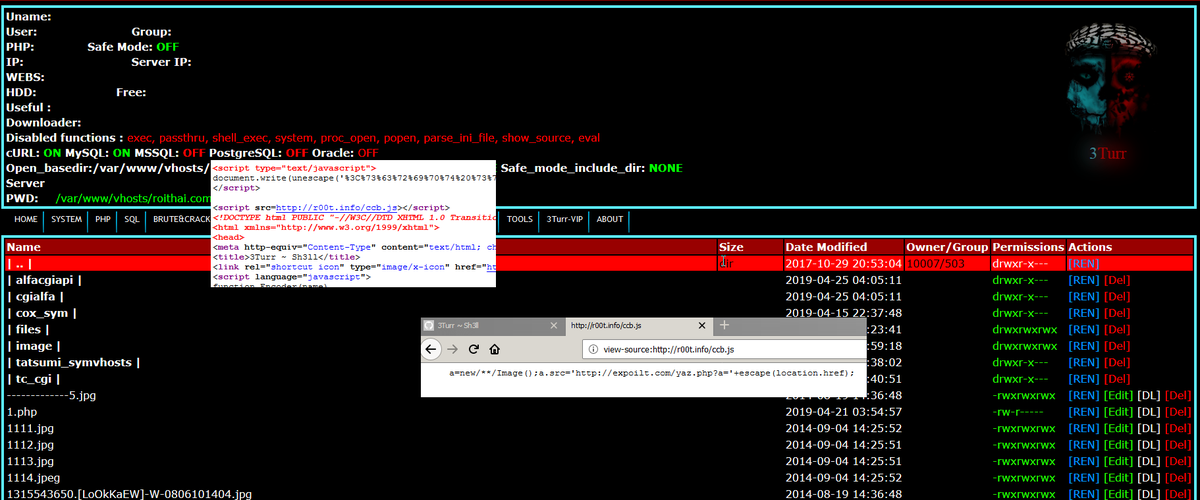
Task: Click [Edit] in the 1112.jpg row
Action: coord(1118,444)
